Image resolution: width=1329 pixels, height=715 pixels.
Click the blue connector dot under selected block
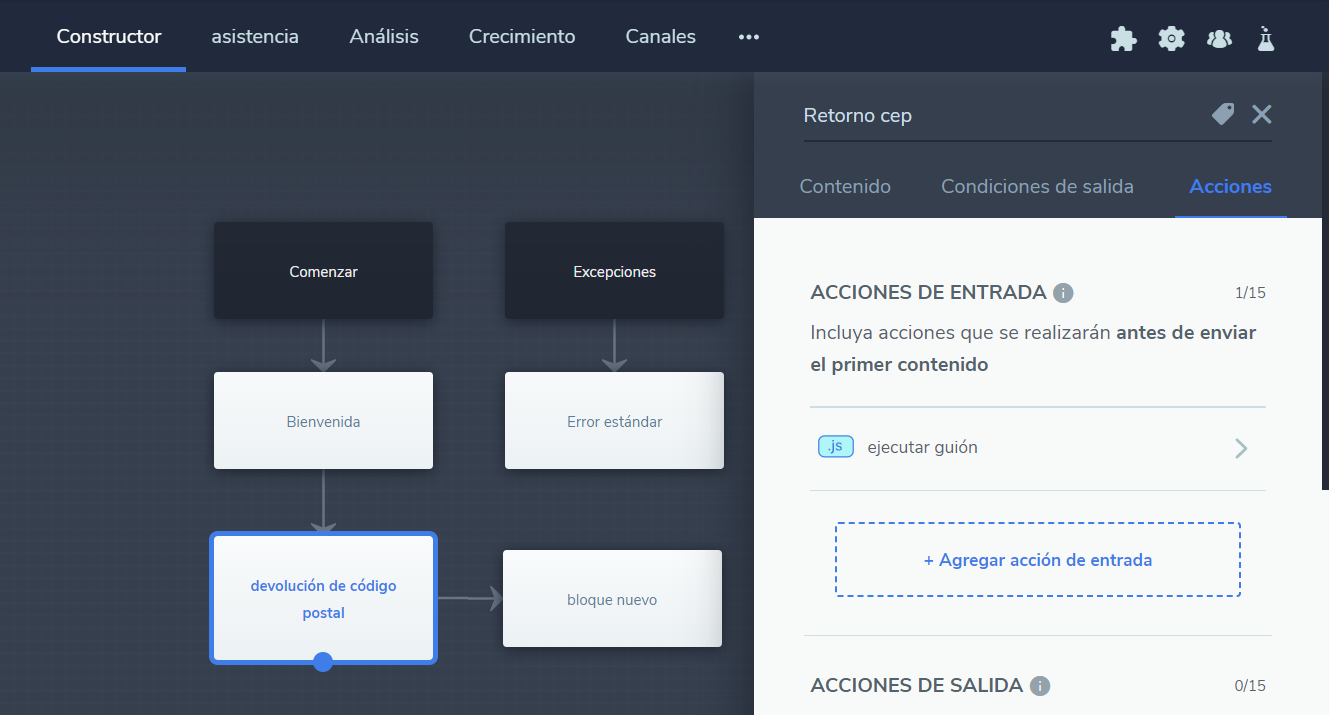click(x=323, y=661)
